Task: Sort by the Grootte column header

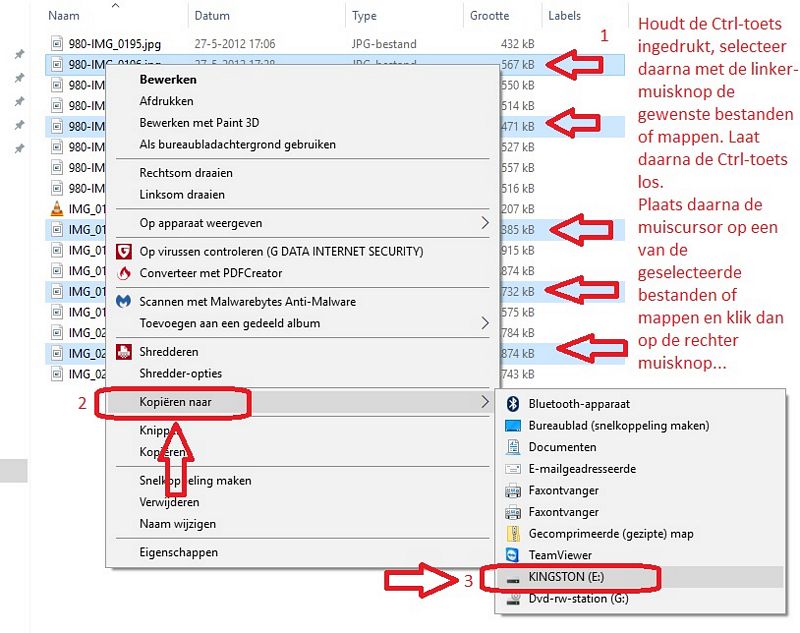Action: tap(489, 16)
